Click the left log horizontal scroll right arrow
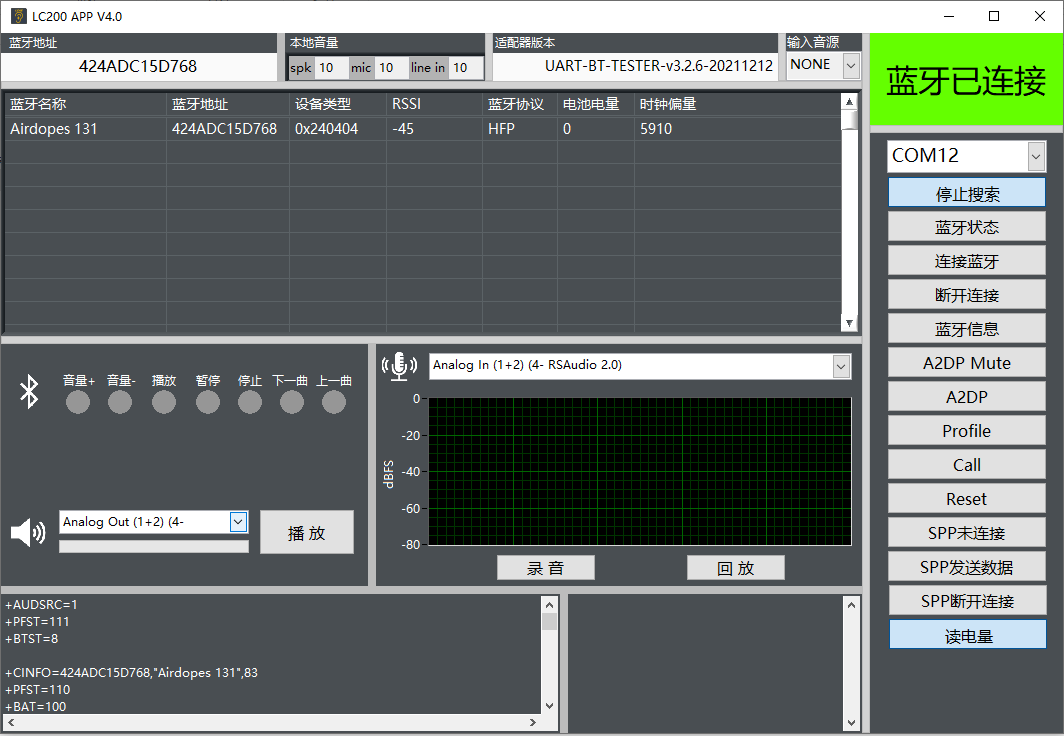The height and width of the screenshot is (736, 1064). point(533,722)
